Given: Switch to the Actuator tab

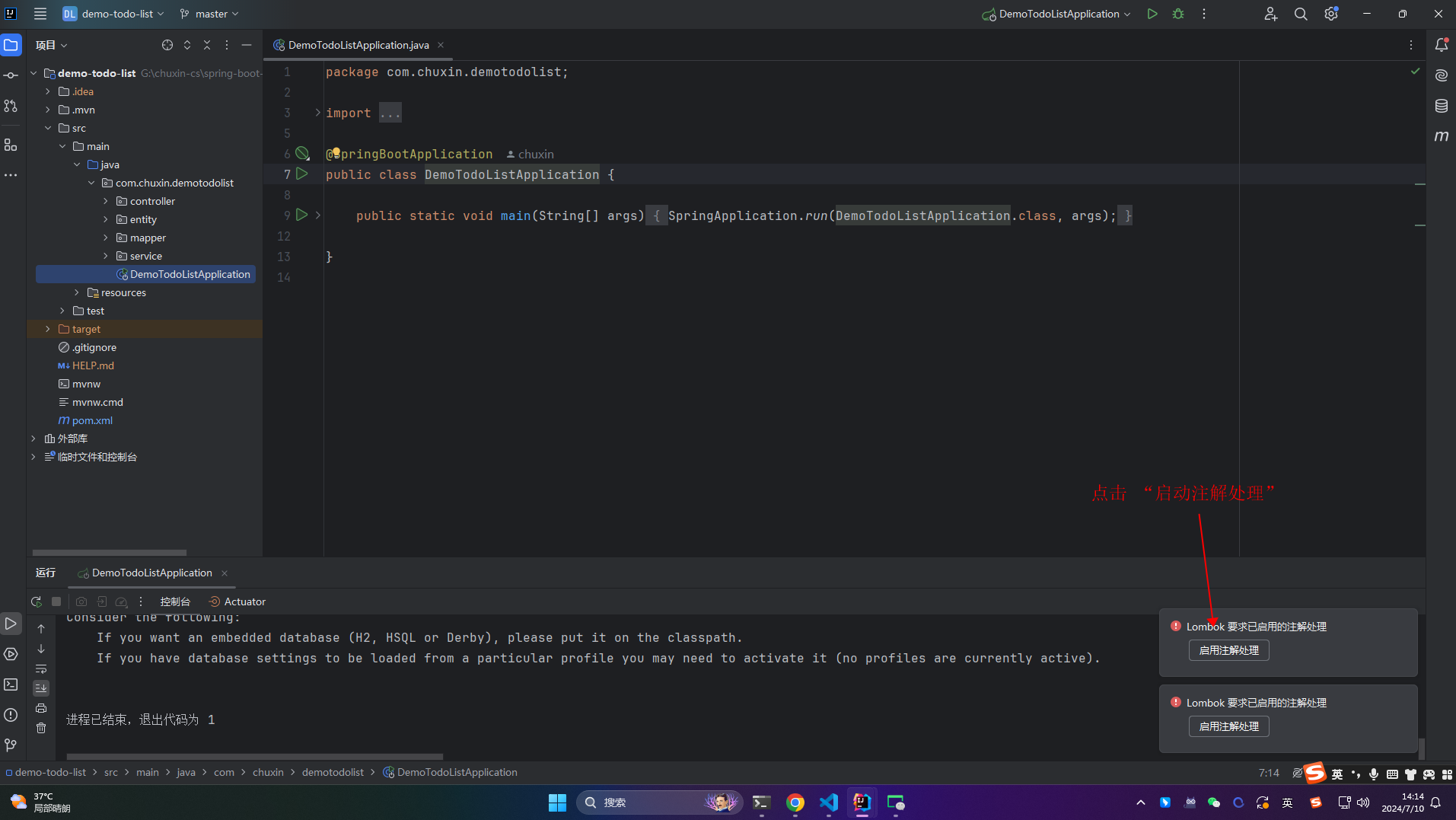Looking at the screenshot, I should click(237, 601).
